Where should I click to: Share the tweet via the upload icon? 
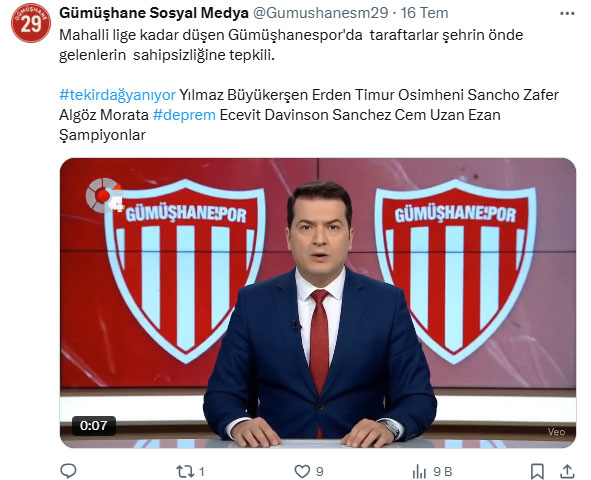pos(567,471)
